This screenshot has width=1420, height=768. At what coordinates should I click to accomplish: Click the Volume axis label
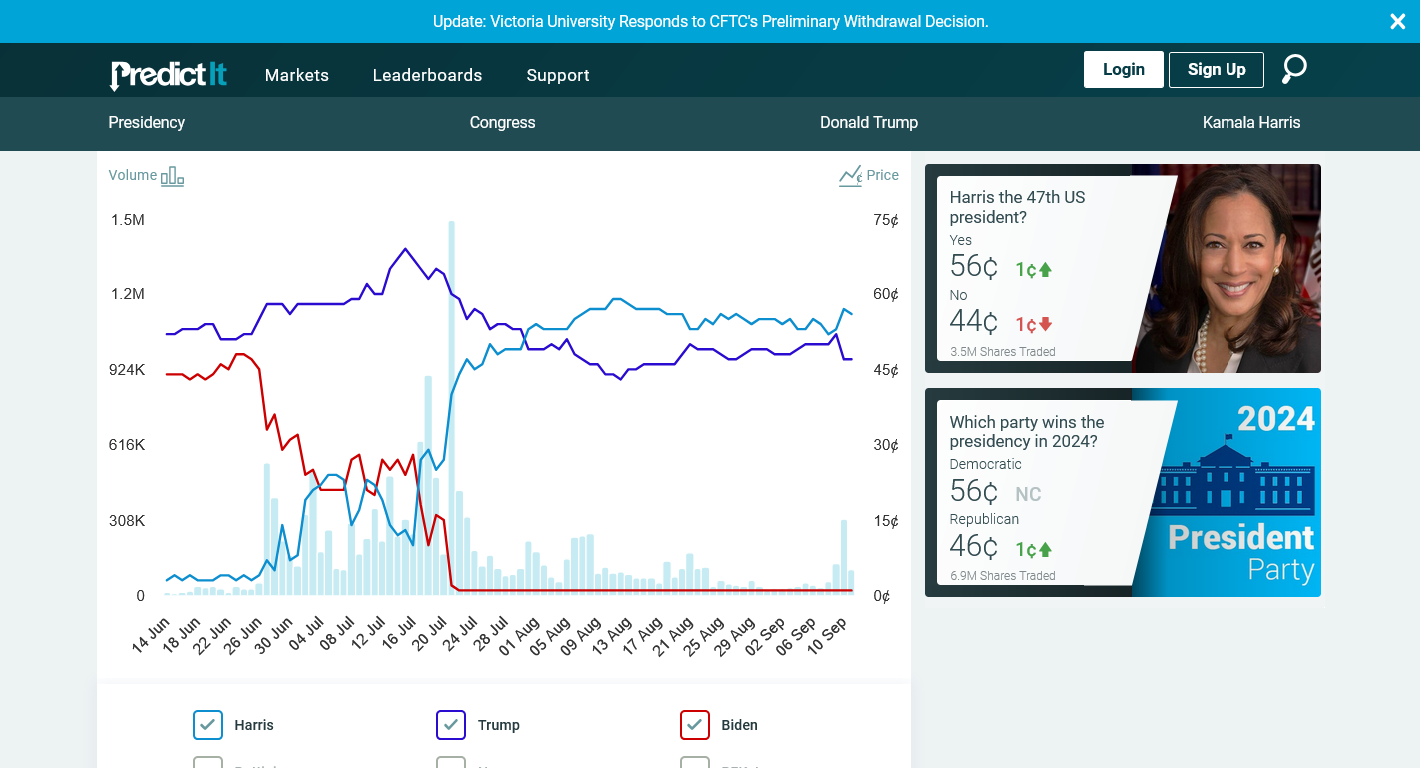pos(133,175)
